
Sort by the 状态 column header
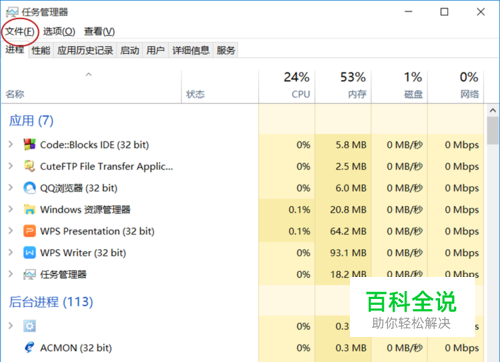(220, 87)
